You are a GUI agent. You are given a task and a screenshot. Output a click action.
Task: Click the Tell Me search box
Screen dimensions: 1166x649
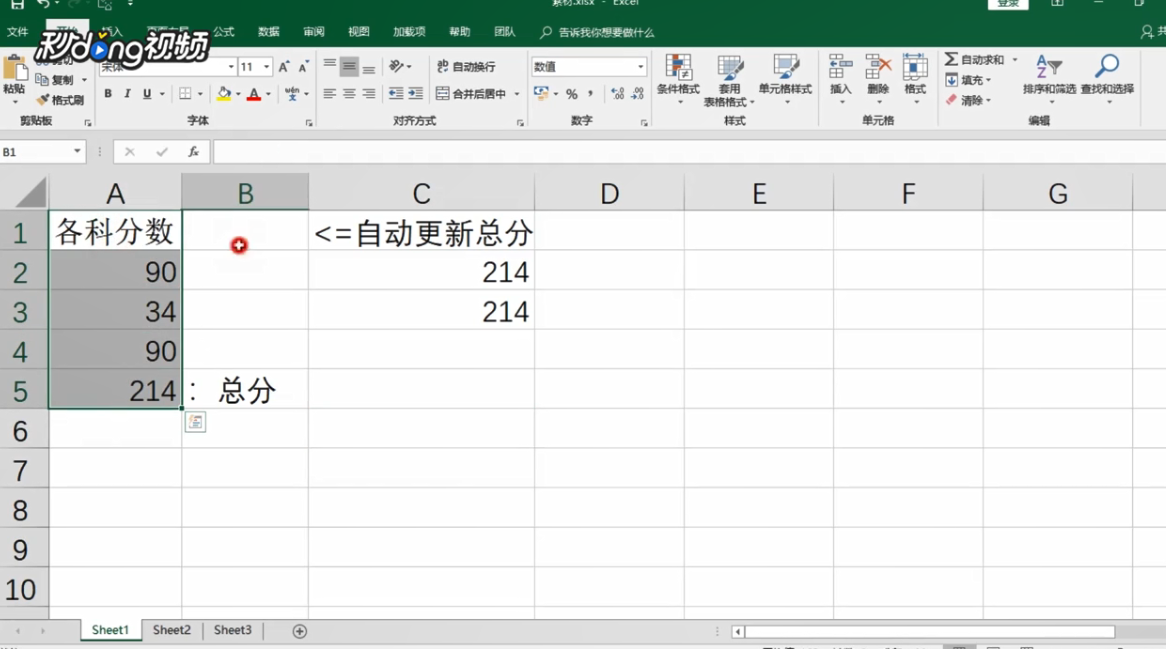tap(598, 32)
